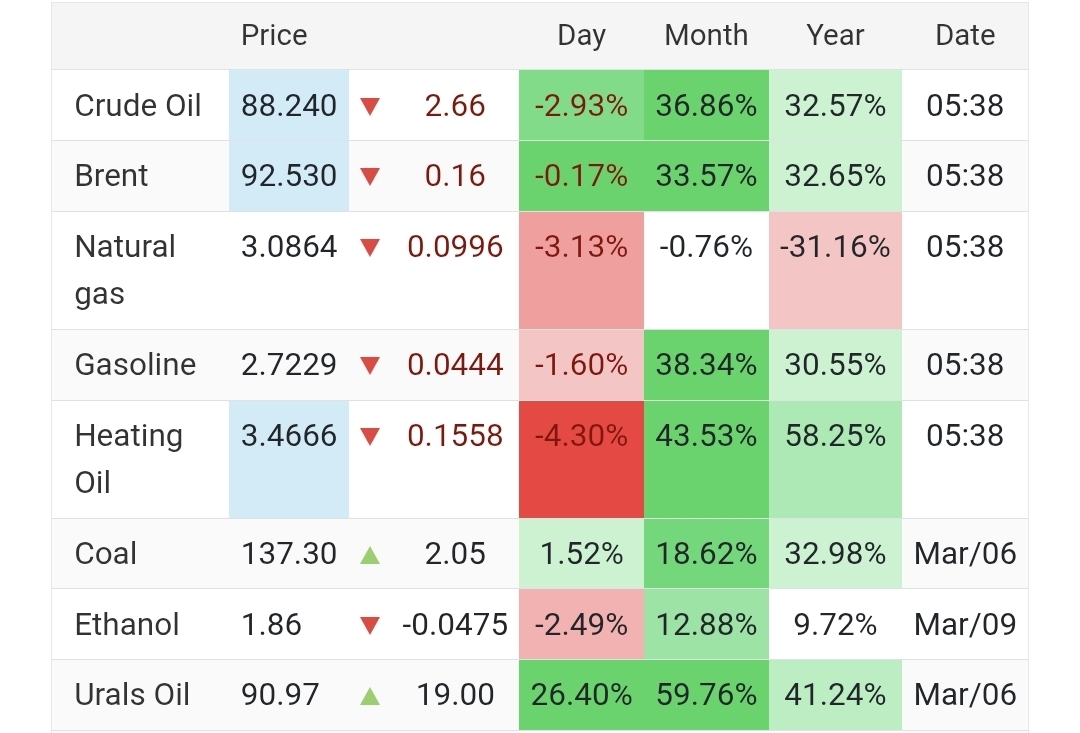Open the Brent commodity link
1080x733 pixels.
[111, 176]
